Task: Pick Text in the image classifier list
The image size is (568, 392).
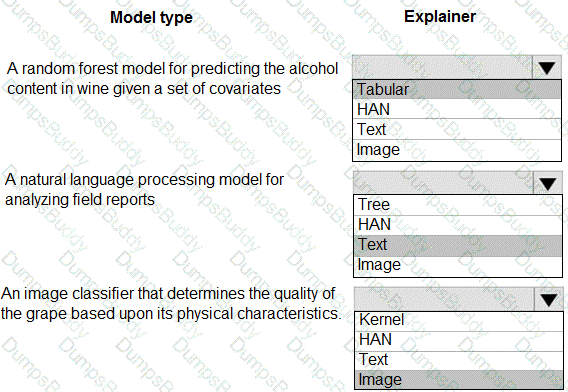Action: click(459, 360)
